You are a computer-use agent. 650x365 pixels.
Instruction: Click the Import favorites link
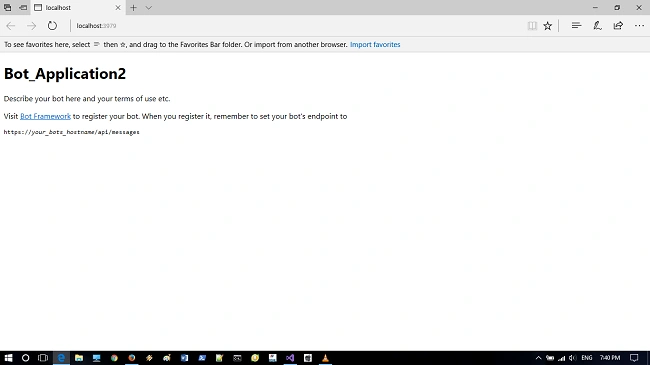(x=375, y=44)
